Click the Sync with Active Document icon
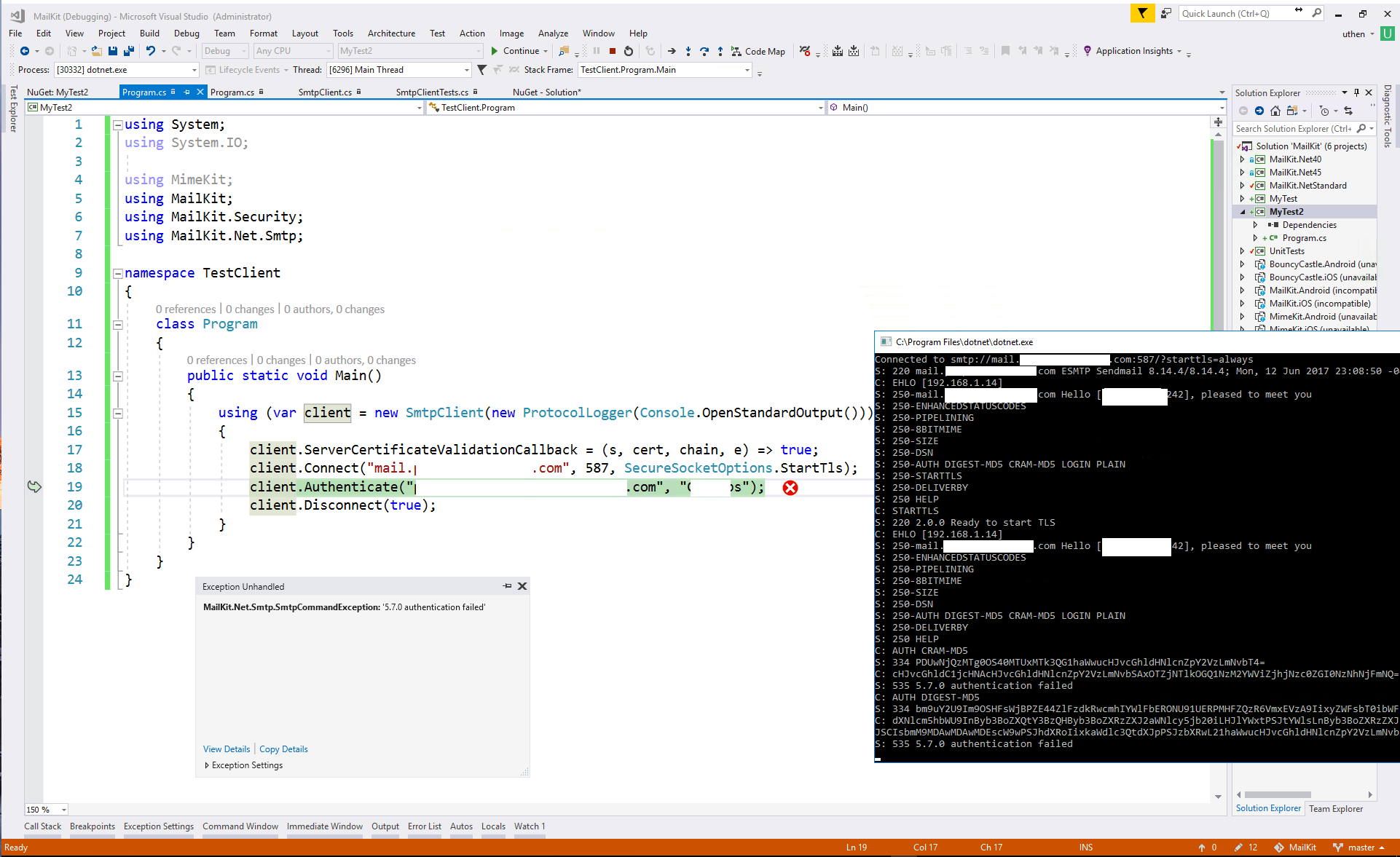1400x857 pixels. [1348, 111]
